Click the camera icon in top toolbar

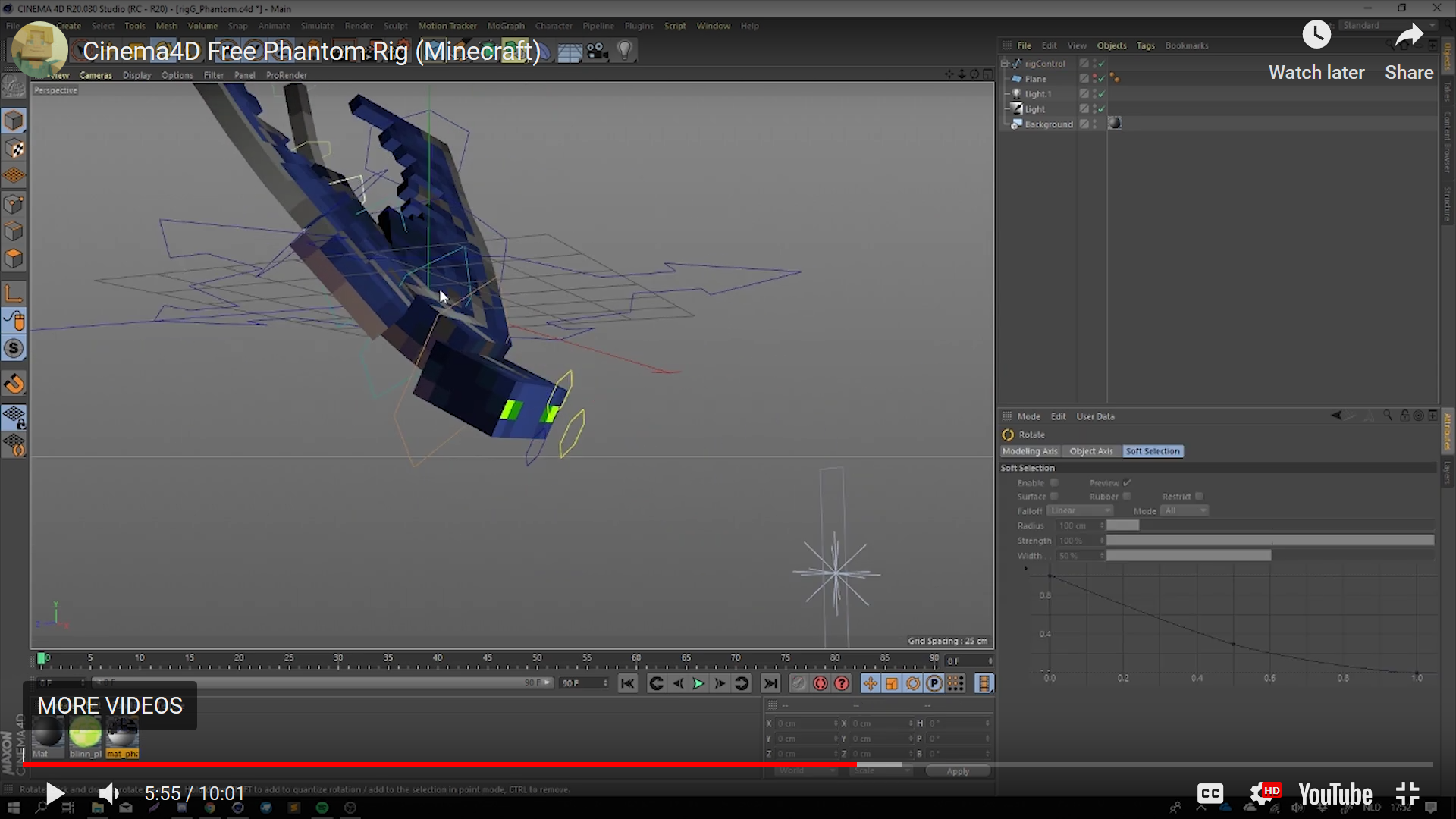point(598,51)
